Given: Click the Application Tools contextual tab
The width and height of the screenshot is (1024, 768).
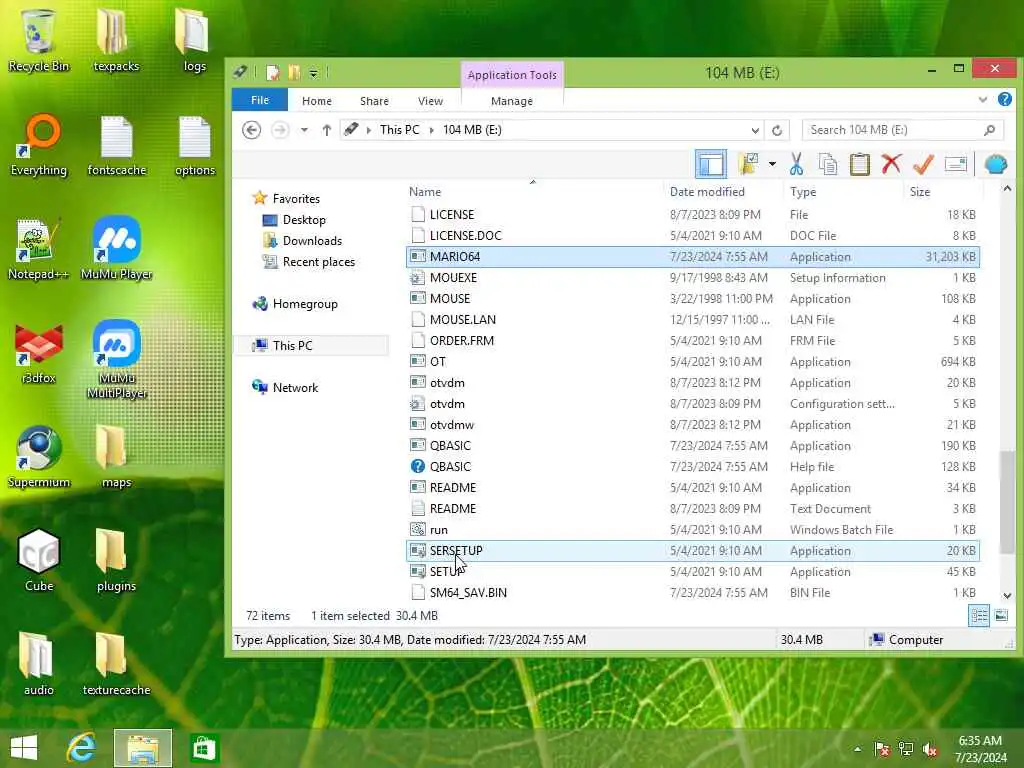Looking at the screenshot, I should click(512, 75).
